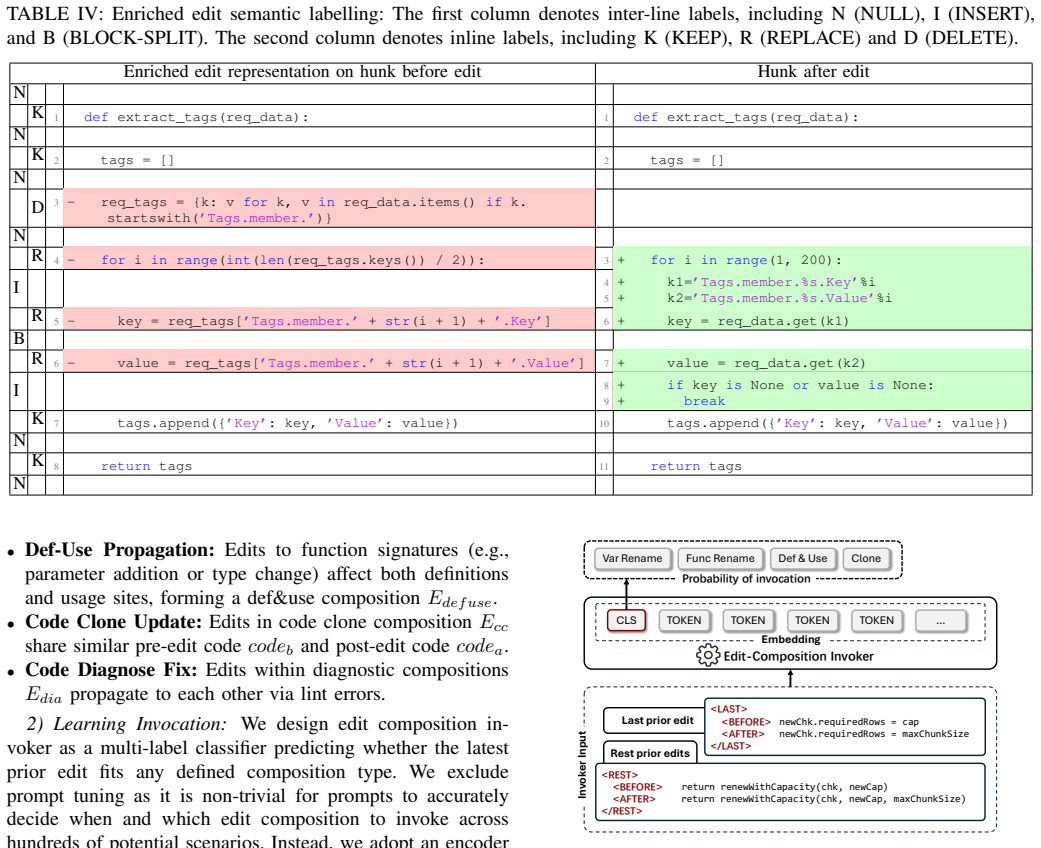
Task: Click 'TABLE IV' caption heading
Action: point(54,14)
